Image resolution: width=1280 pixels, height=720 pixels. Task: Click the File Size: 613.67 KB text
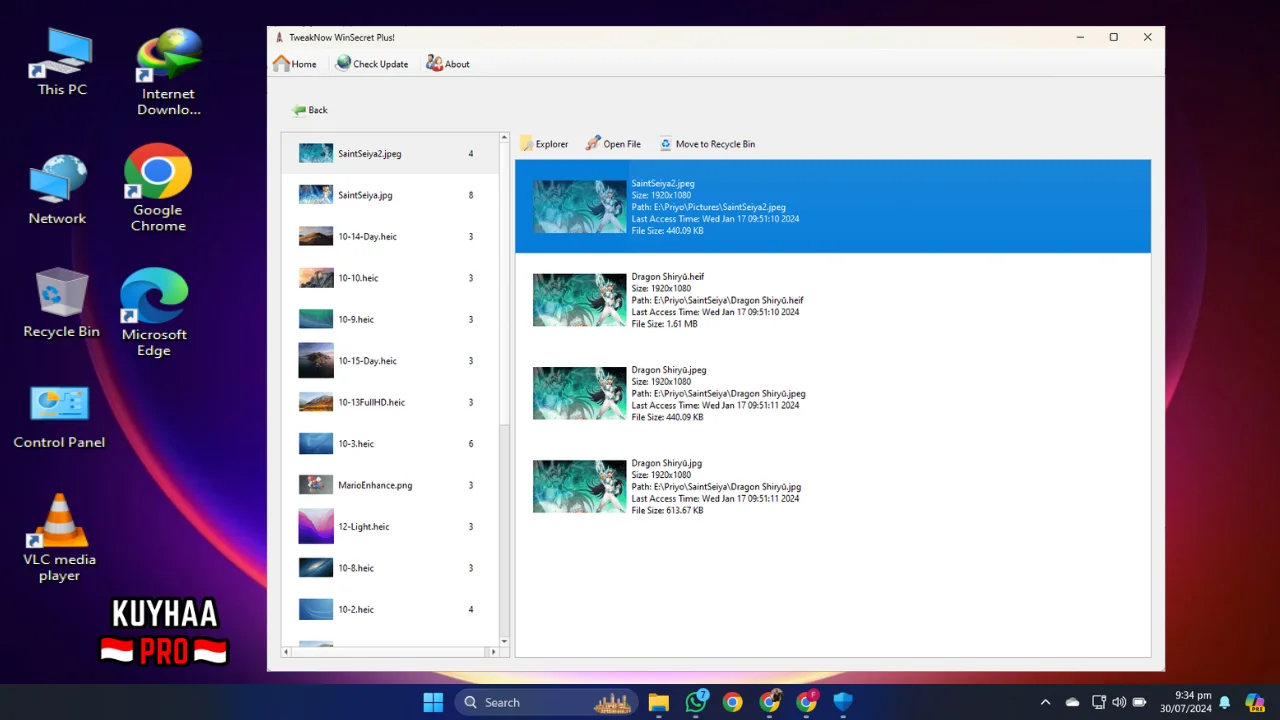click(667, 510)
